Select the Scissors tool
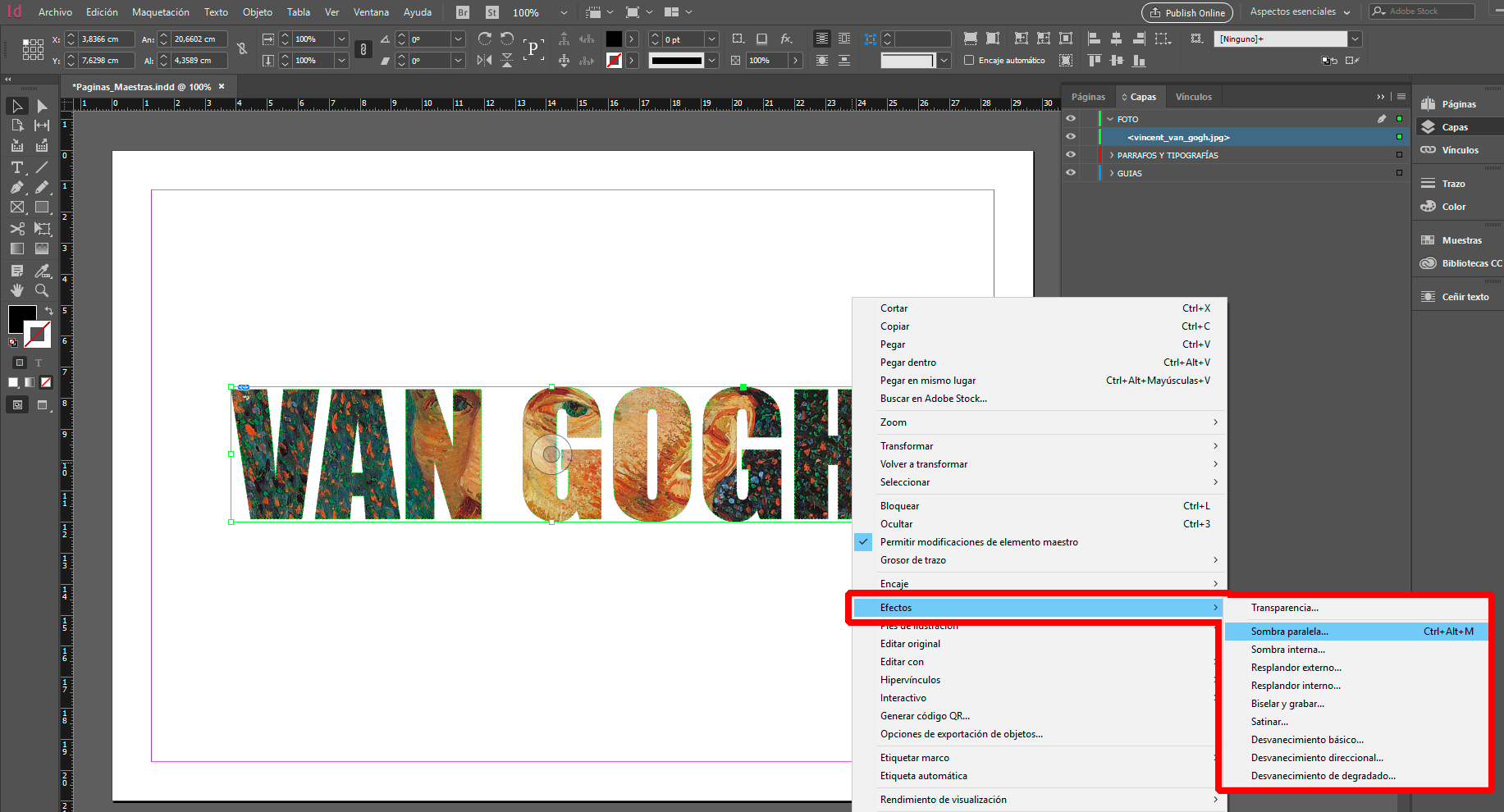Image resolution: width=1504 pixels, height=812 pixels. 16,229
